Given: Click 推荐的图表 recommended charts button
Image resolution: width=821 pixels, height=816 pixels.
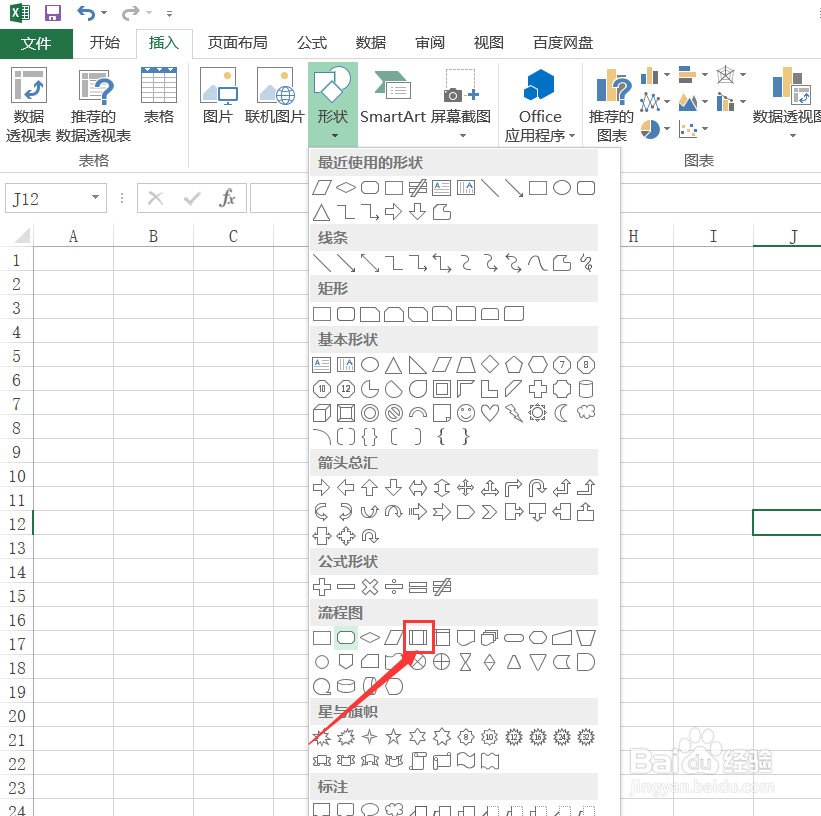Looking at the screenshot, I should [611, 104].
